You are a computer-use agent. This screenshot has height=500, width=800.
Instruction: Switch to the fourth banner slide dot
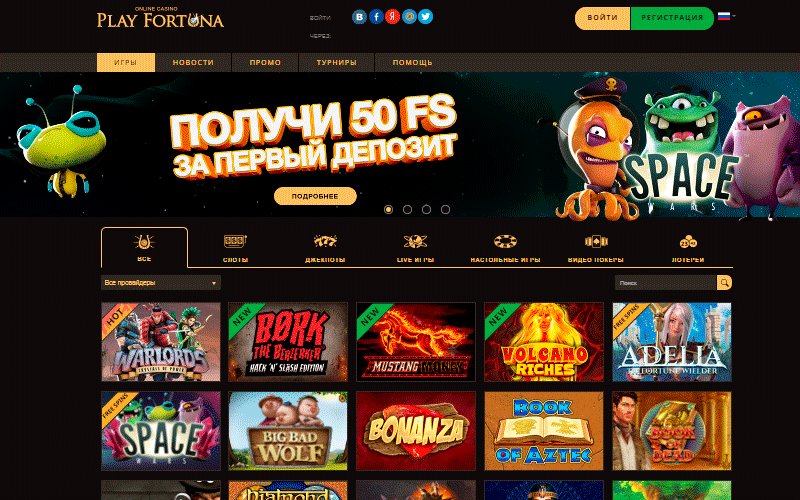(445, 209)
